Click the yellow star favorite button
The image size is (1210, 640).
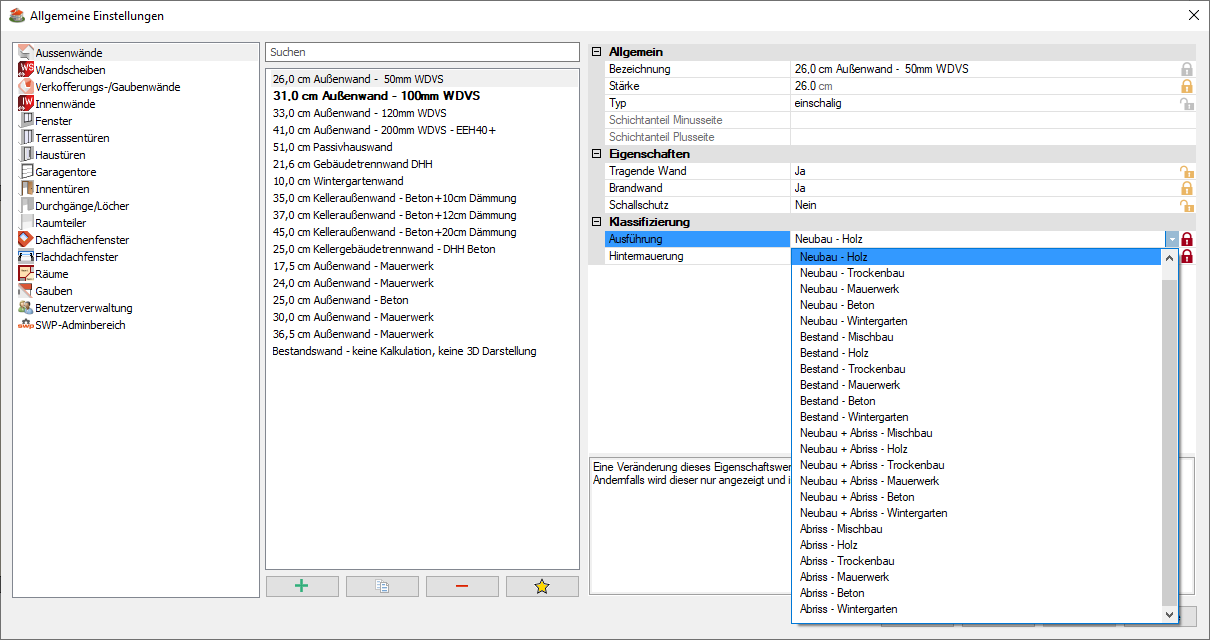pos(542,587)
